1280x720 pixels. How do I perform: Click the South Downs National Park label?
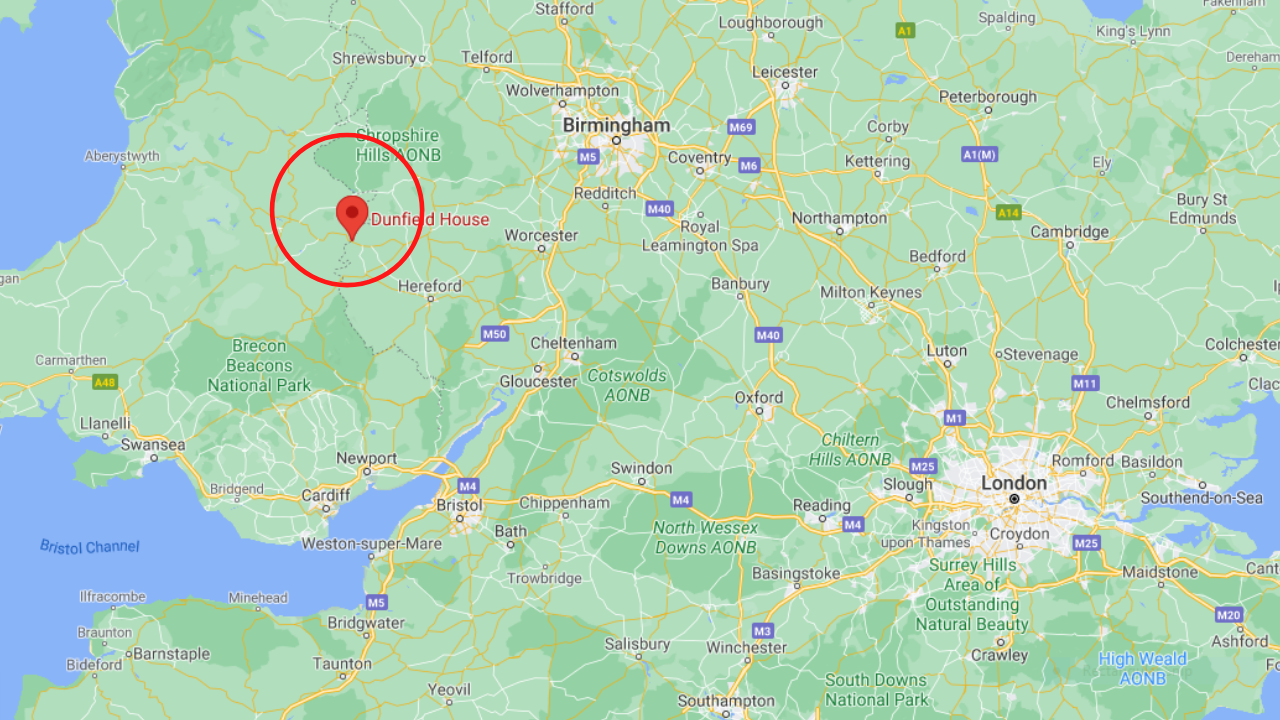[876, 690]
